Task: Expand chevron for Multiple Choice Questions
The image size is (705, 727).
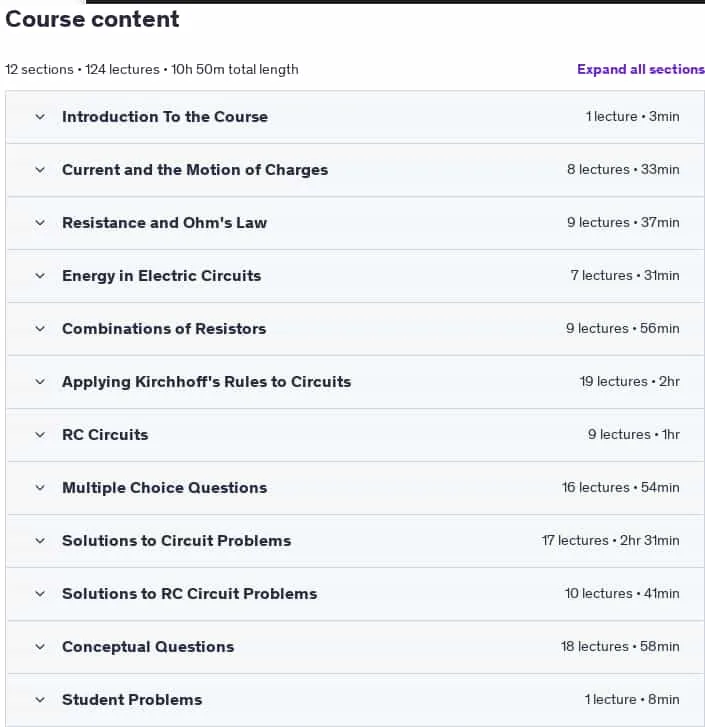Action: (40, 488)
